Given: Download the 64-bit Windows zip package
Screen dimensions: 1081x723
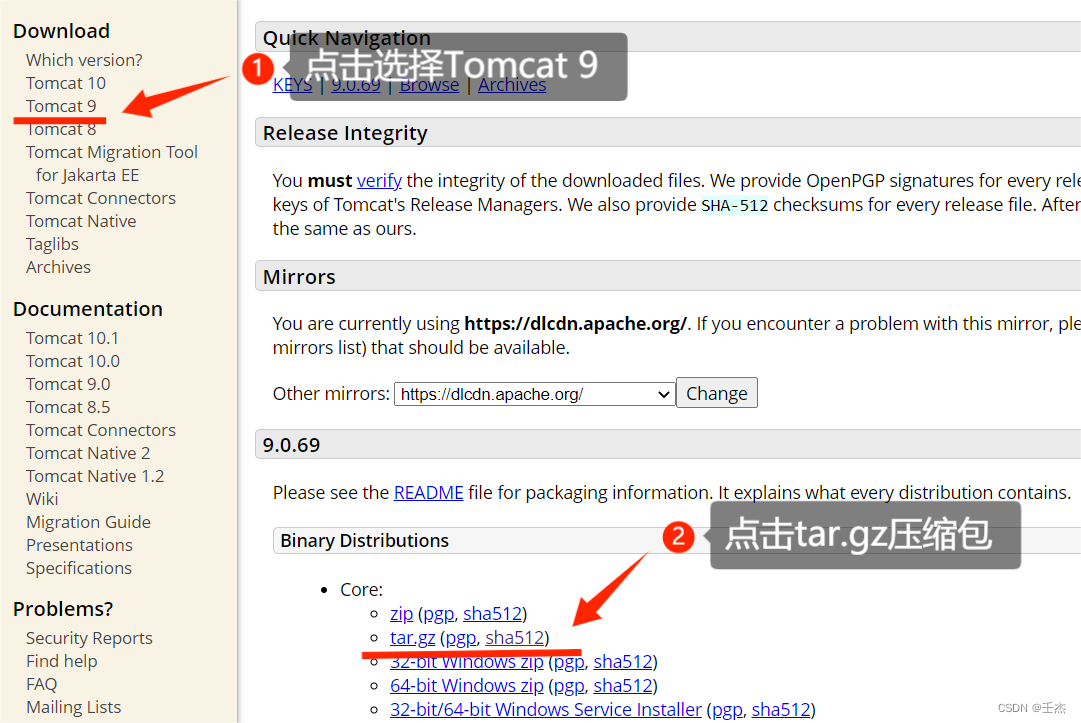Looking at the screenshot, I should (x=466, y=685).
